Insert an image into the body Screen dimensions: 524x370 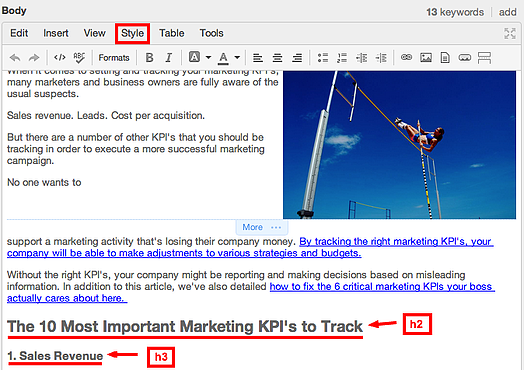(x=426, y=57)
